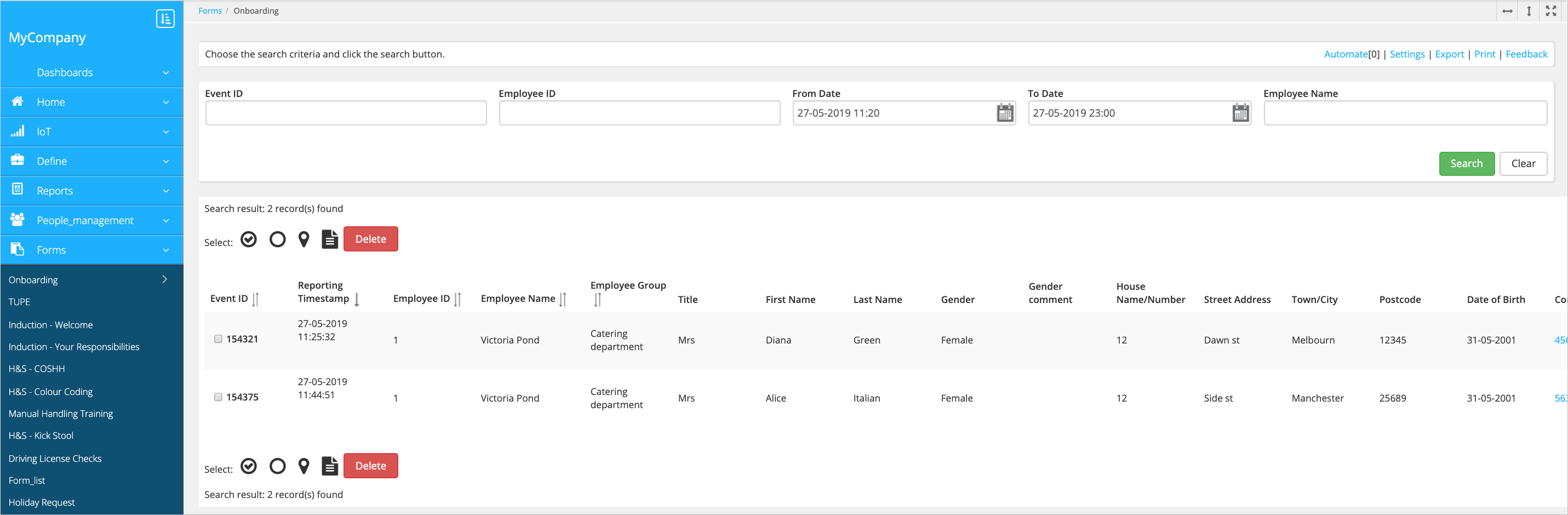The width and height of the screenshot is (1568, 515).
Task: Click the top select-all checkmark icon
Action: 248,239
